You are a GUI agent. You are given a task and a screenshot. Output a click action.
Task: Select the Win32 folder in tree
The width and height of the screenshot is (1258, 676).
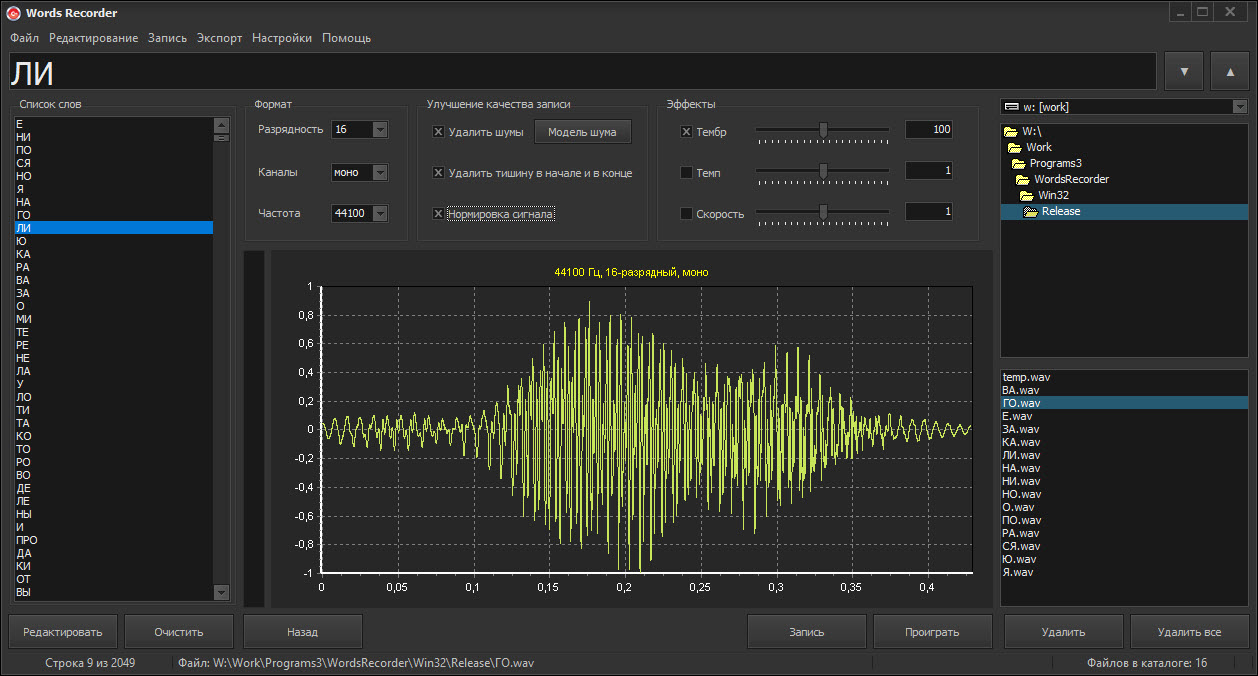1053,195
